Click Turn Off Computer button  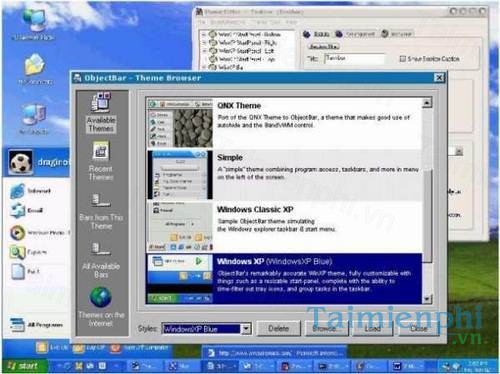139,347
